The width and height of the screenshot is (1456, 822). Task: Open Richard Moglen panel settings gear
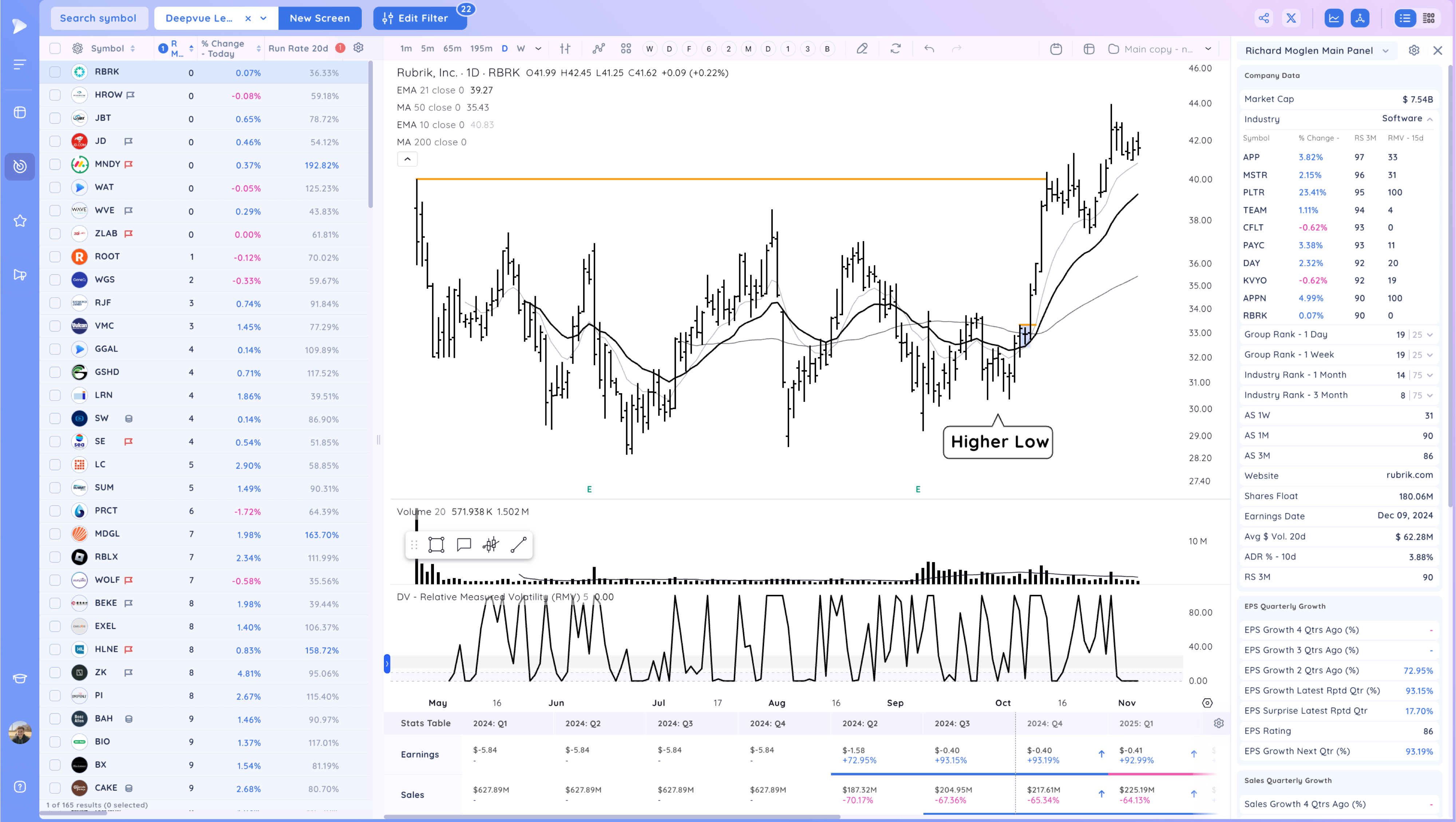[1414, 50]
